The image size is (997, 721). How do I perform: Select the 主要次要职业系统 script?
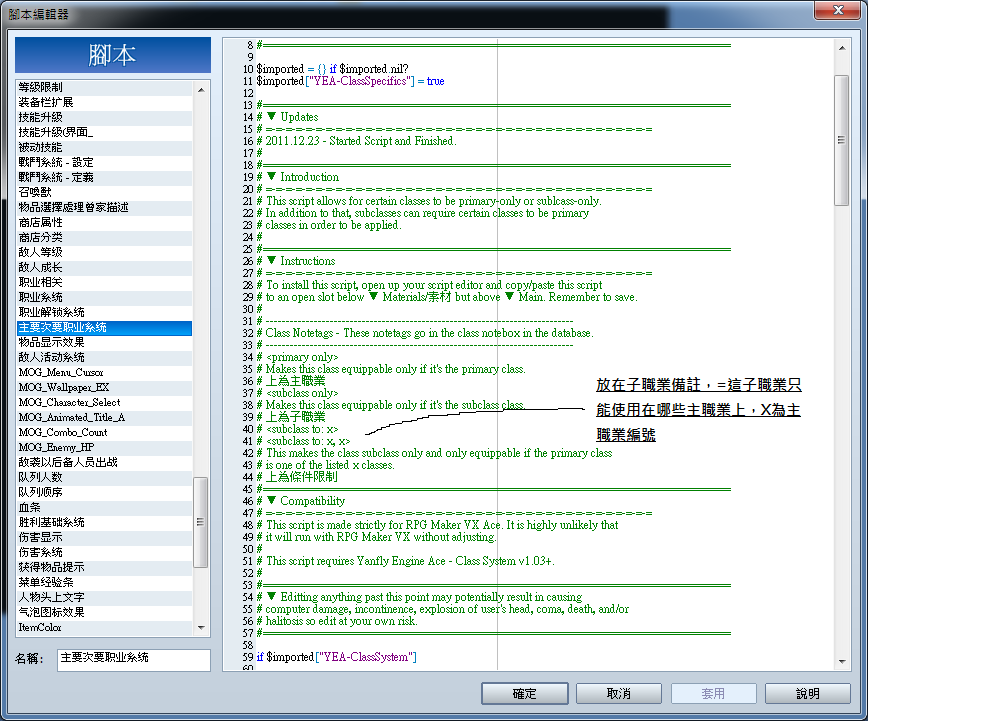point(104,327)
